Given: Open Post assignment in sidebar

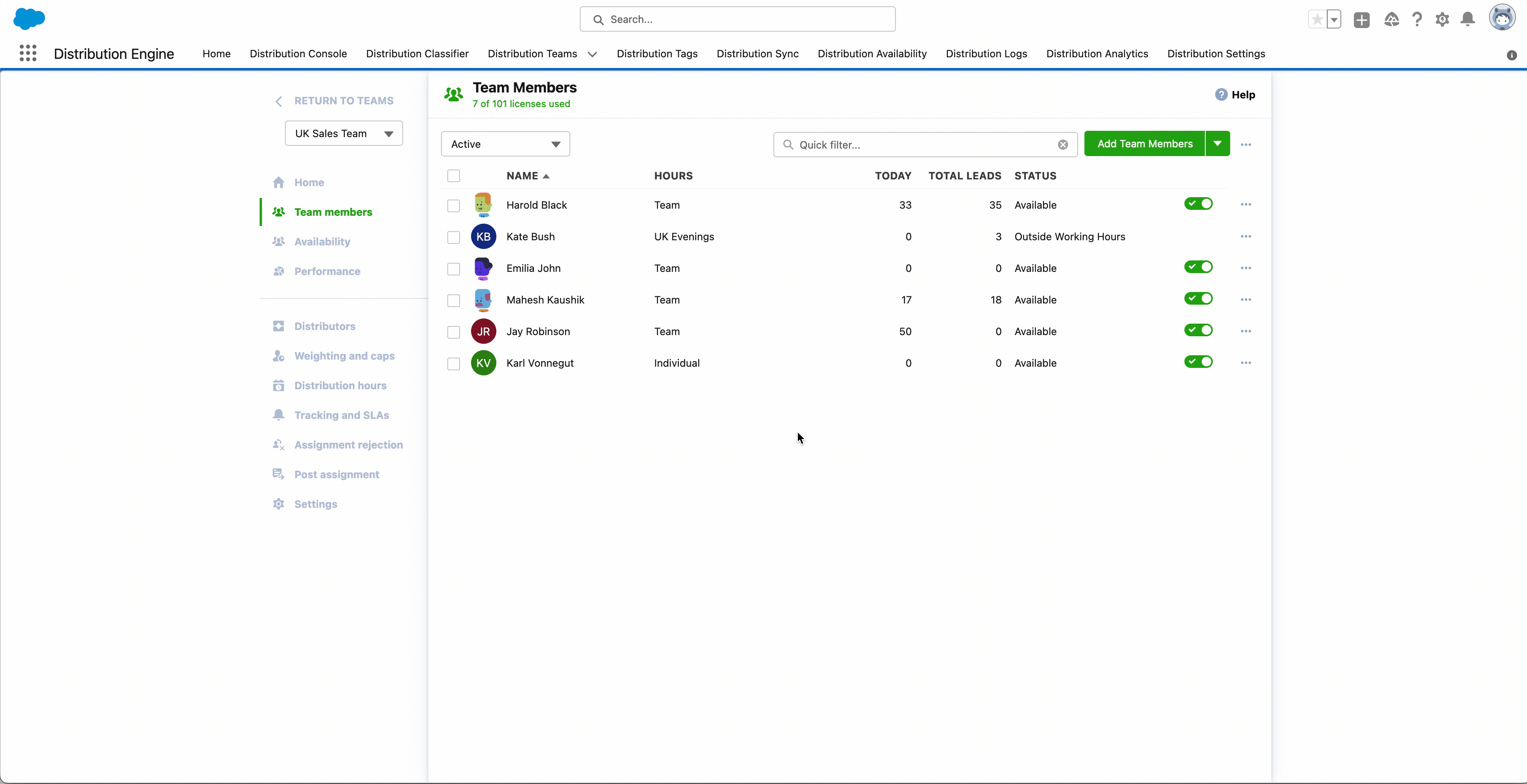Looking at the screenshot, I should pos(337,475).
